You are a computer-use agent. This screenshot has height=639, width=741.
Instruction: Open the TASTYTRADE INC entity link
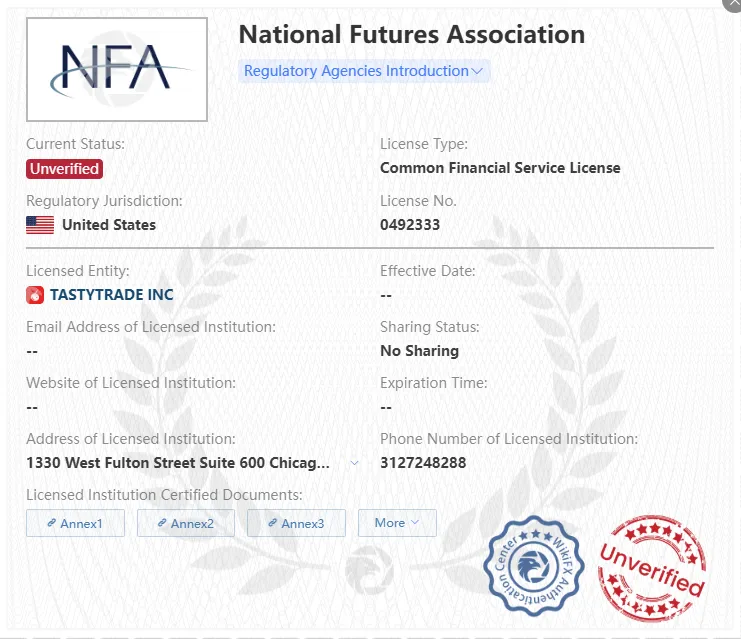pos(112,294)
